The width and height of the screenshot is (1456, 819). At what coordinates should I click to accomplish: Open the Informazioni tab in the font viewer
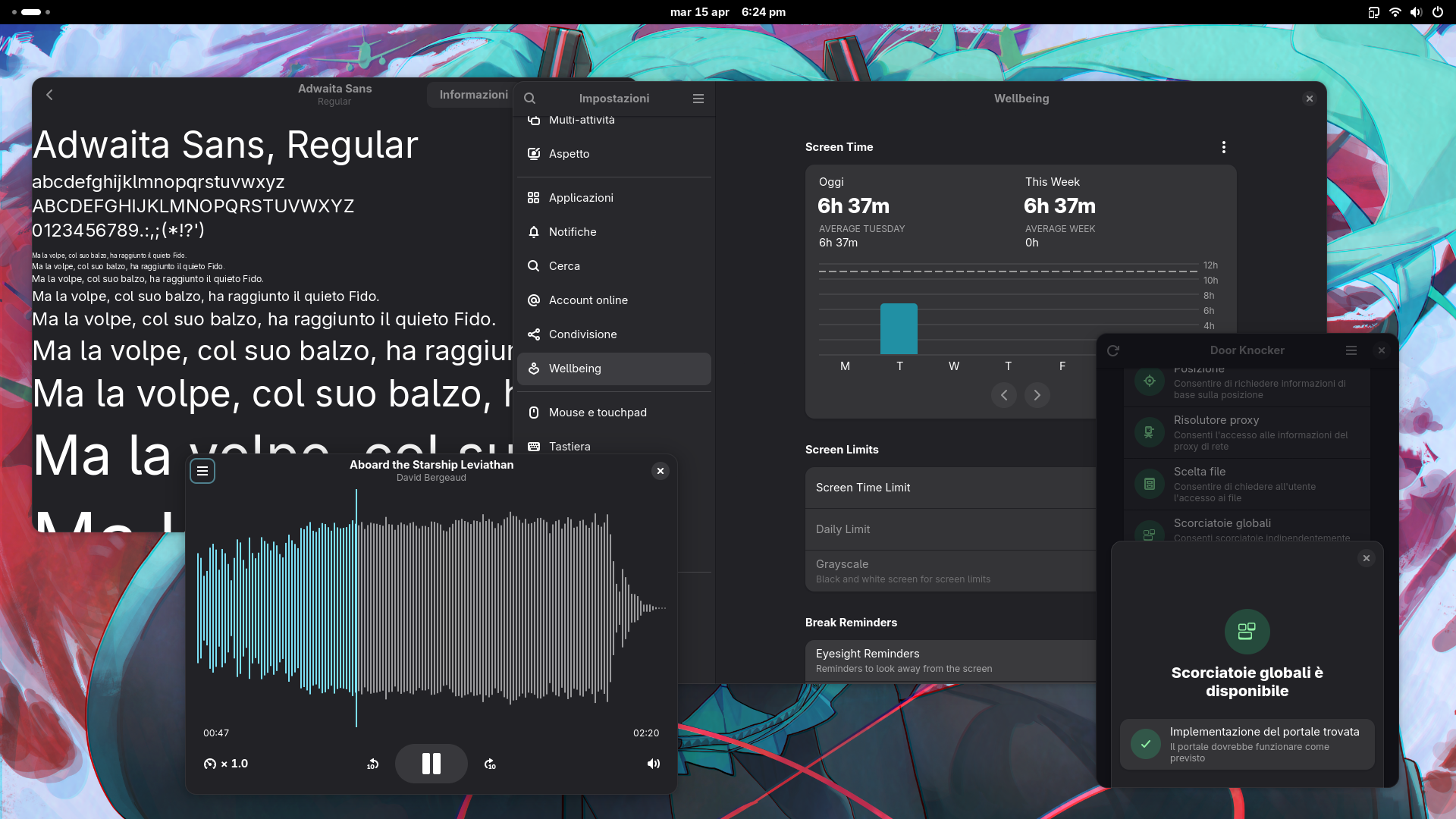(473, 95)
